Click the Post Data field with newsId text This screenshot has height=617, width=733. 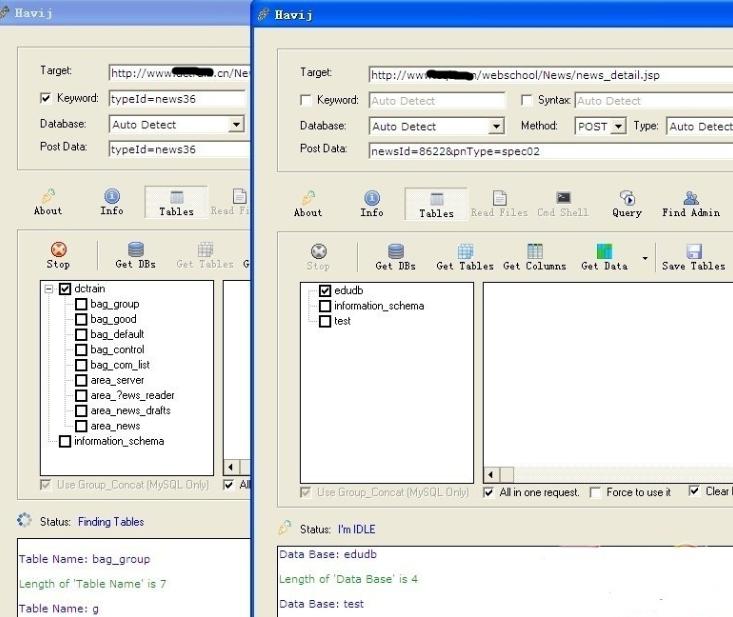tap(551, 151)
